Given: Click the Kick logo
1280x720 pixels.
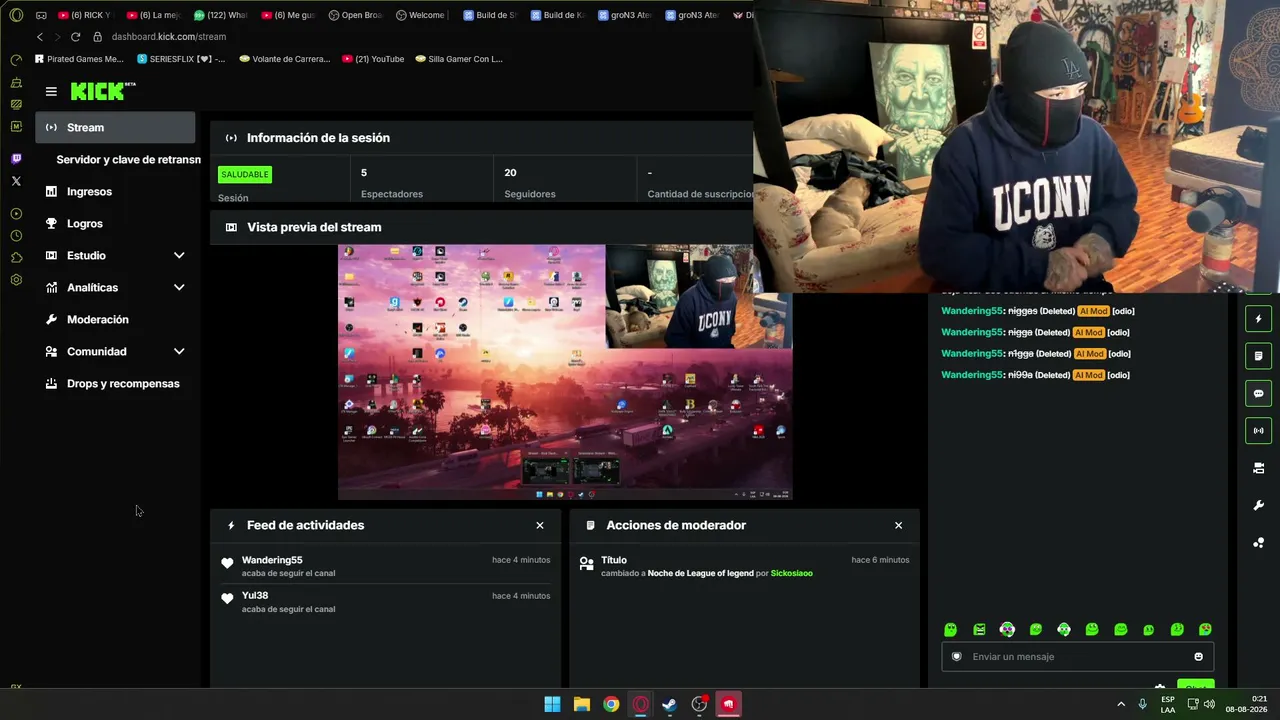Looking at the screenshot, I should click(102, 91).
